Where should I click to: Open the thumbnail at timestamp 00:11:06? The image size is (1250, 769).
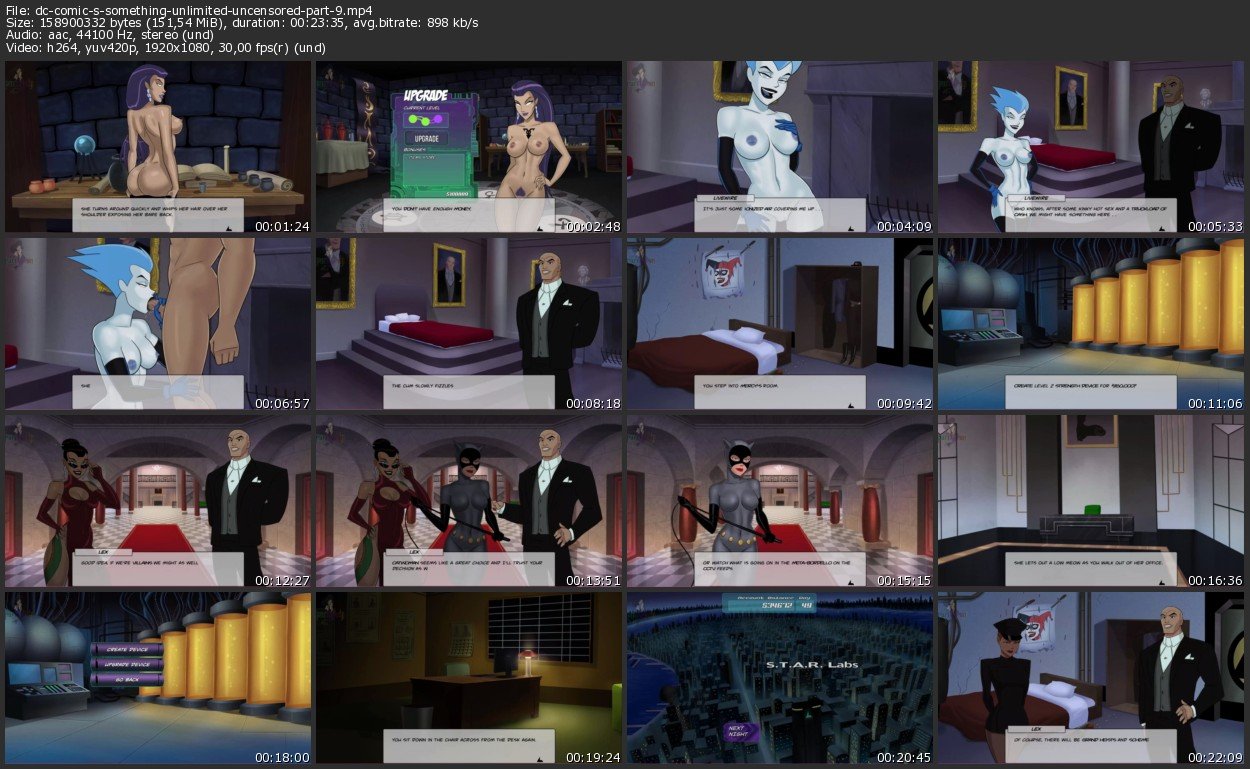[1091, 324]
